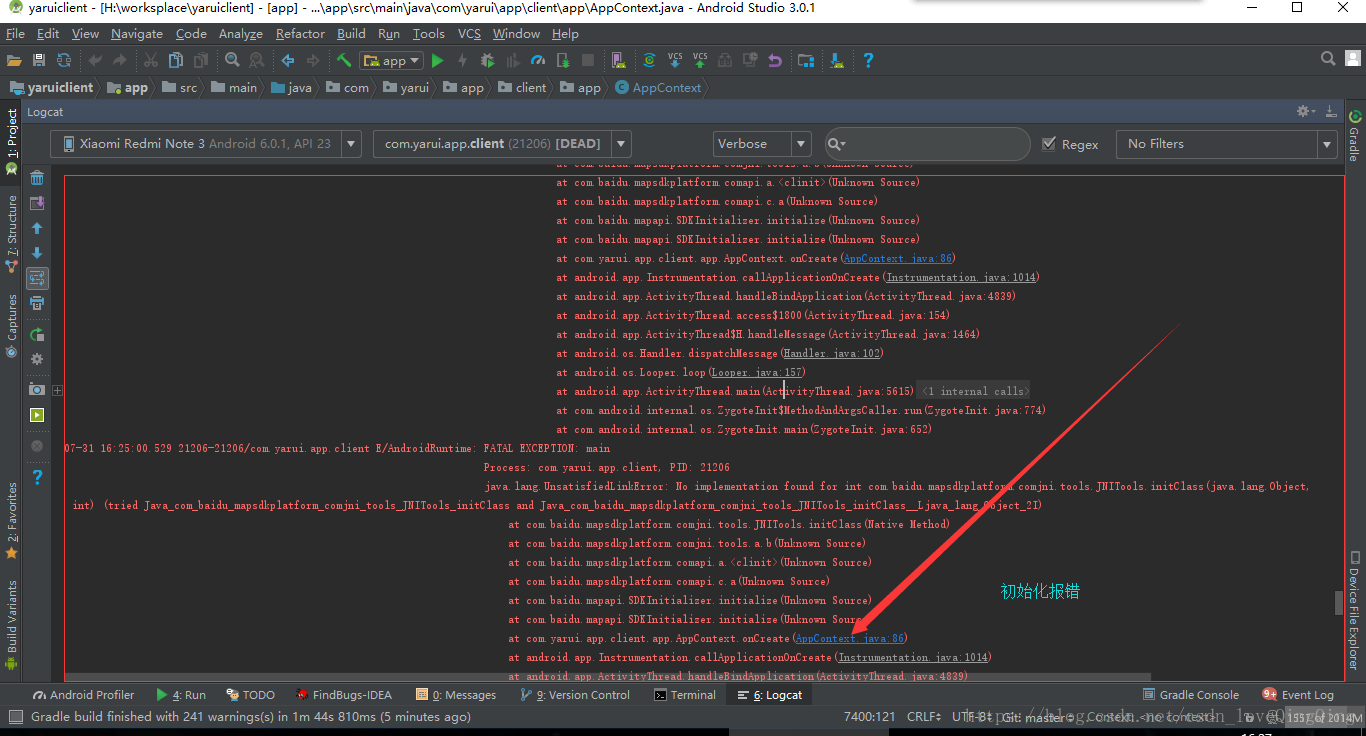Start debugging with the bug icon
The image size is (1366, 736).
[x=487, y=60]
